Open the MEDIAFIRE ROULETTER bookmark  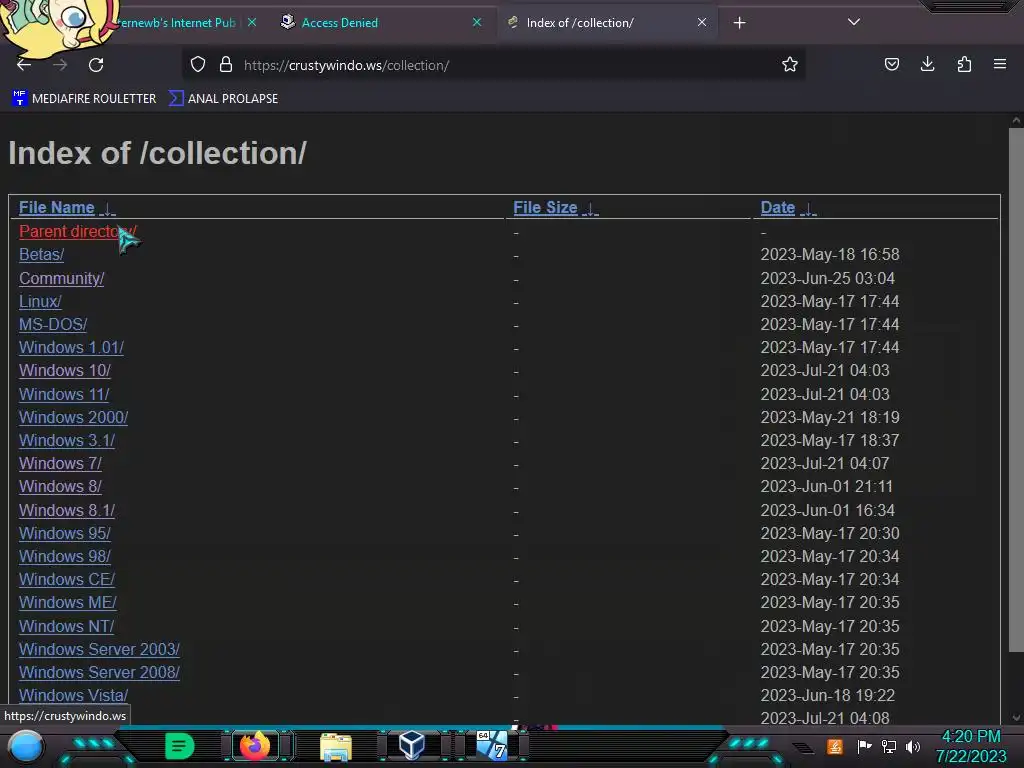tap(84, 99)
